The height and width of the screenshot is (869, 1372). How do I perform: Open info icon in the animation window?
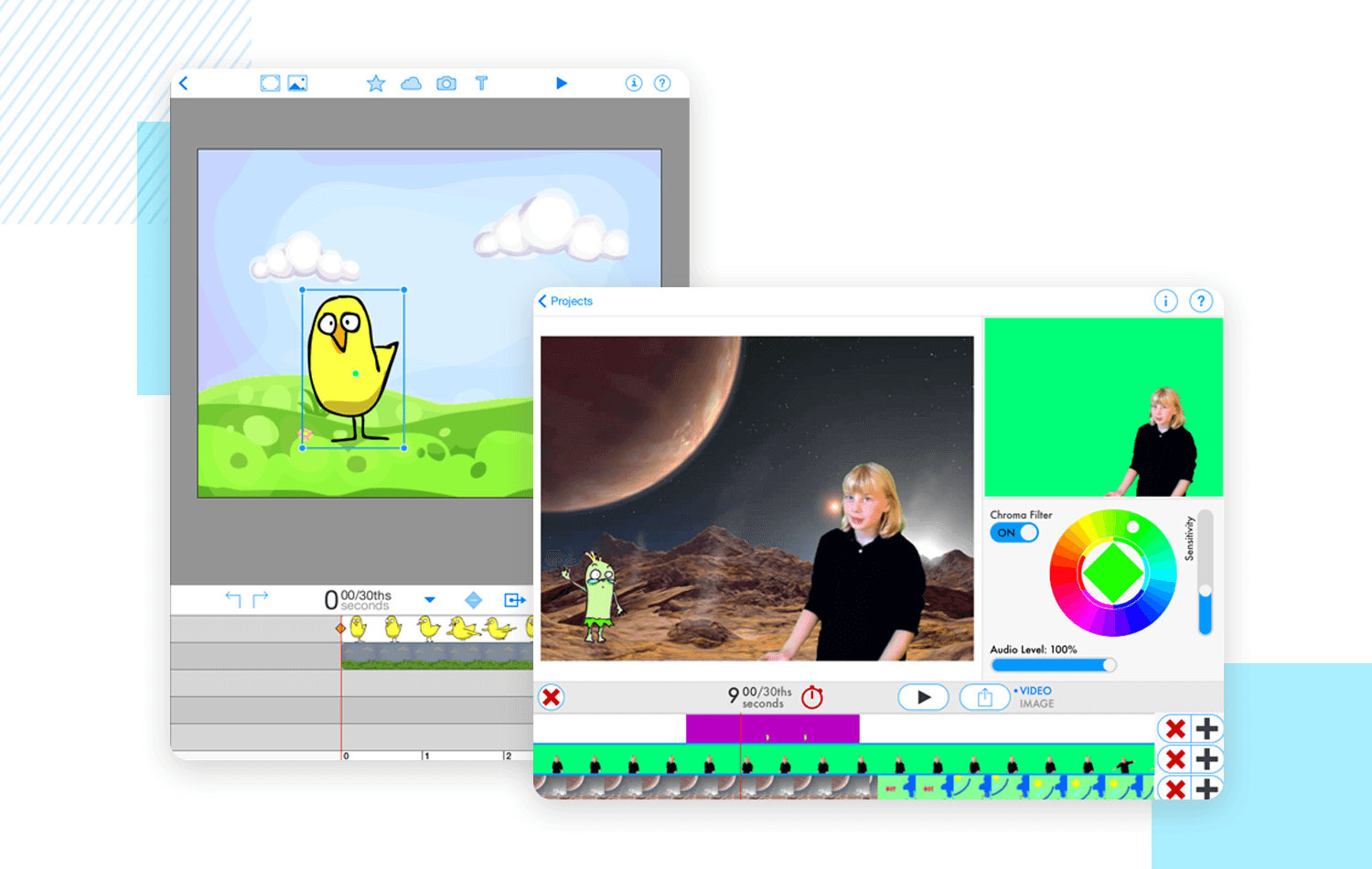634,83
